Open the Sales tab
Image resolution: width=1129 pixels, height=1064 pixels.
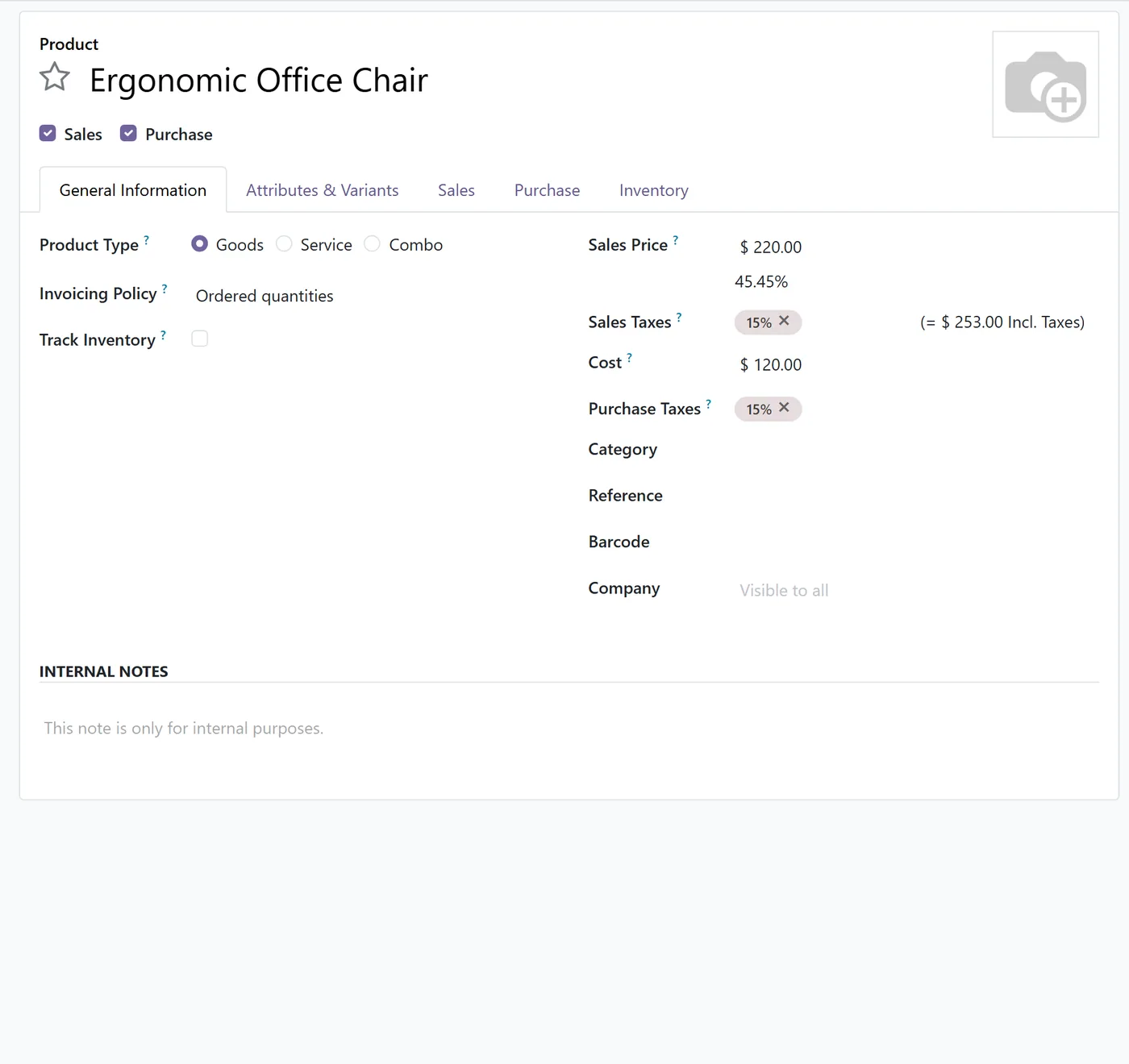point(456,190)
